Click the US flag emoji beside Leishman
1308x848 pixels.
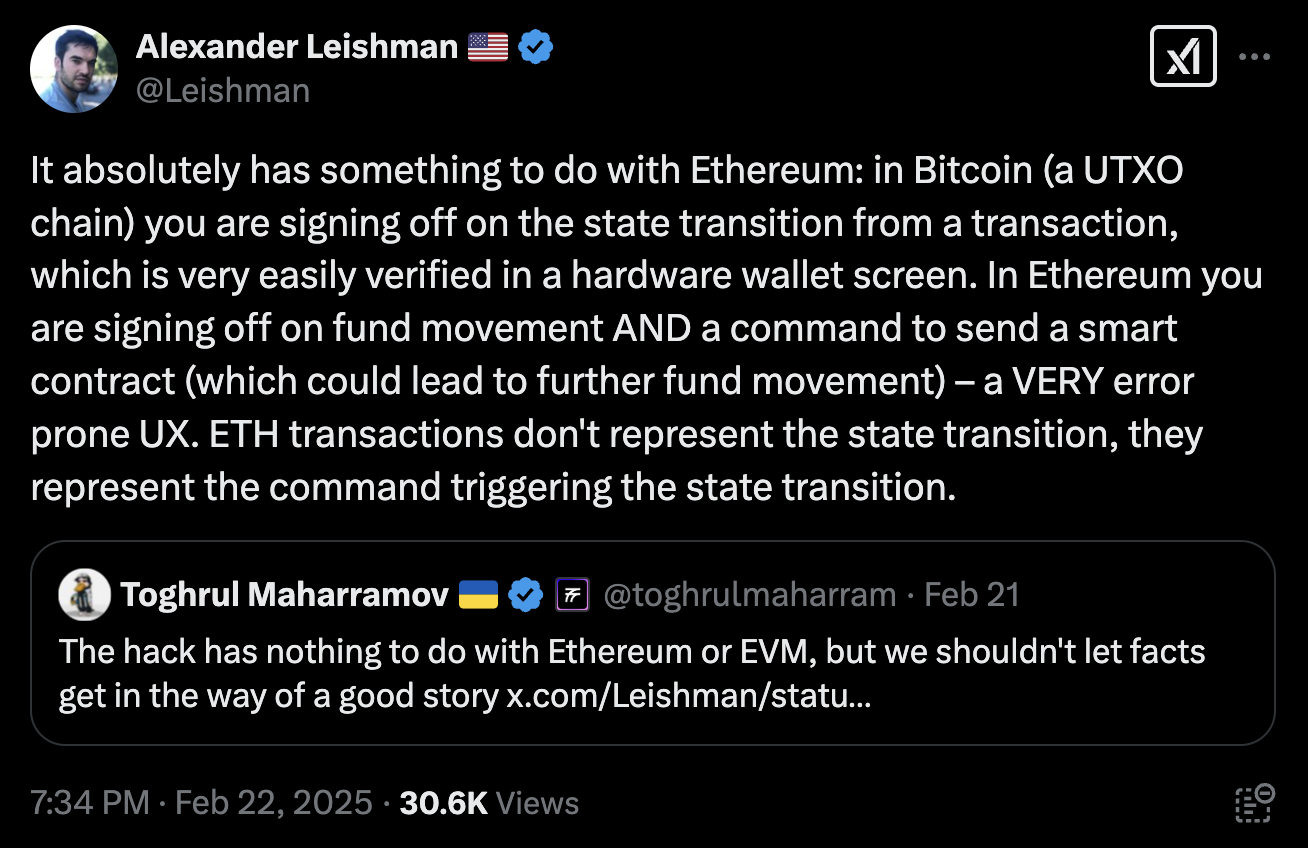488,47
